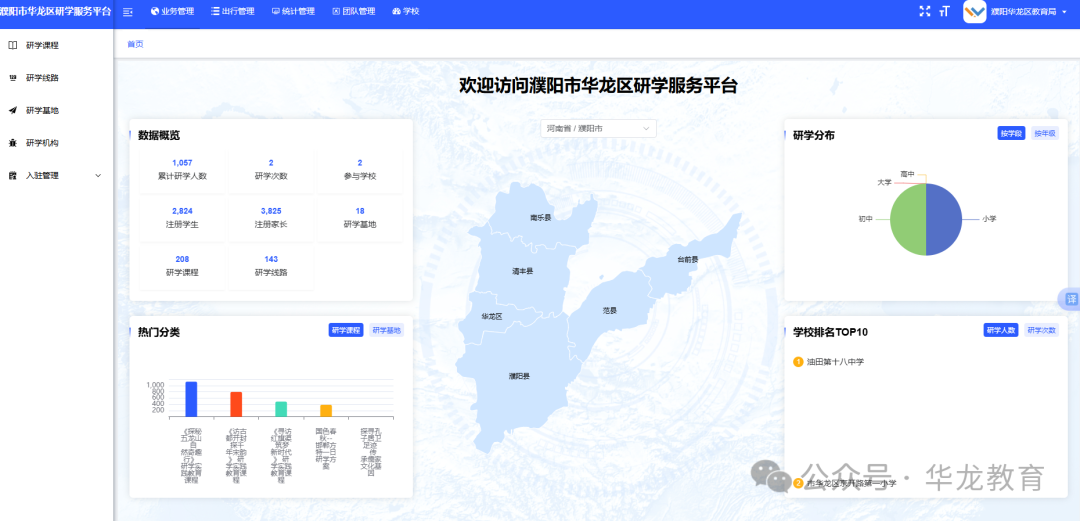1080x521 pixels.
Task: Click 研学课程 208 data card
Action: 183,266
